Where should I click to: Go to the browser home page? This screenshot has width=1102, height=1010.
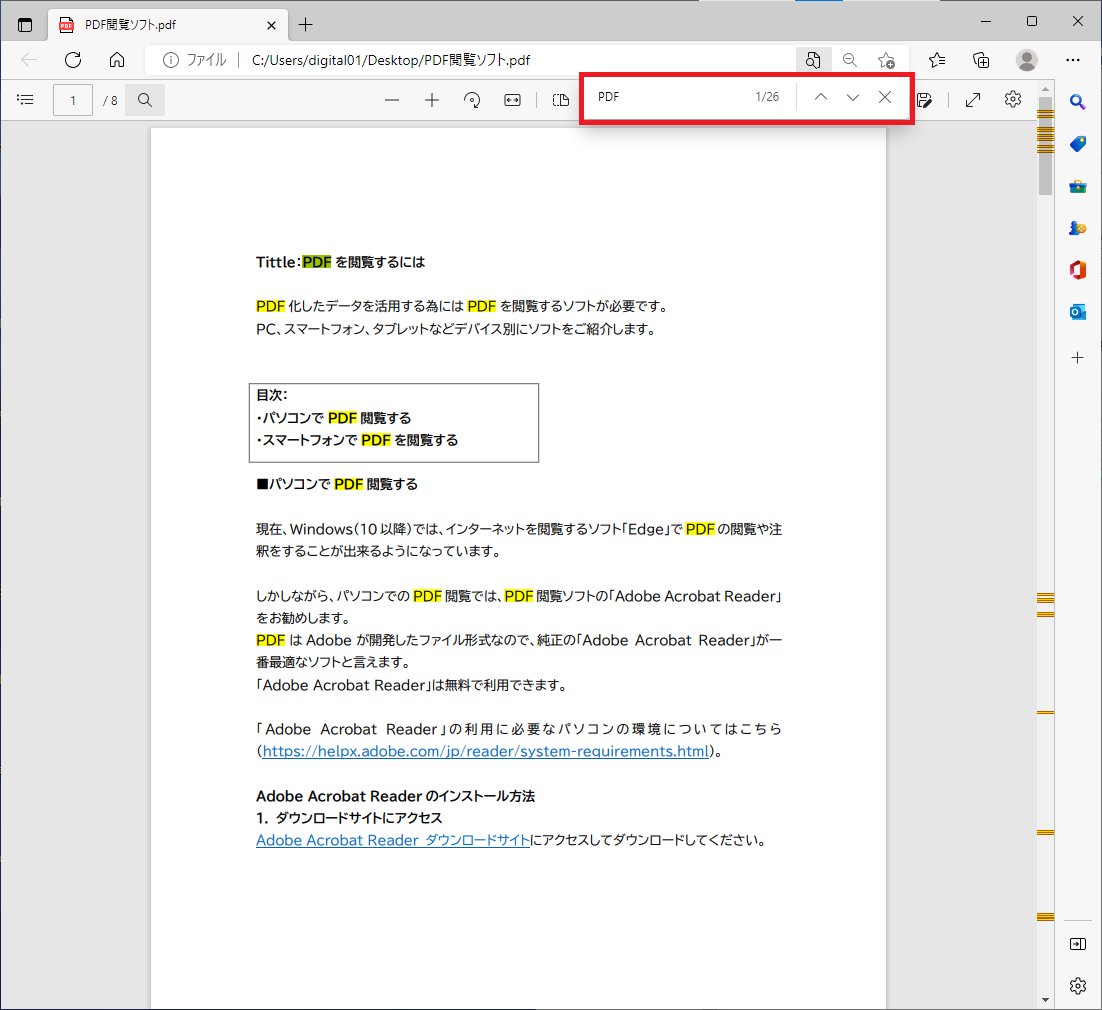click(x=117, y=60)
